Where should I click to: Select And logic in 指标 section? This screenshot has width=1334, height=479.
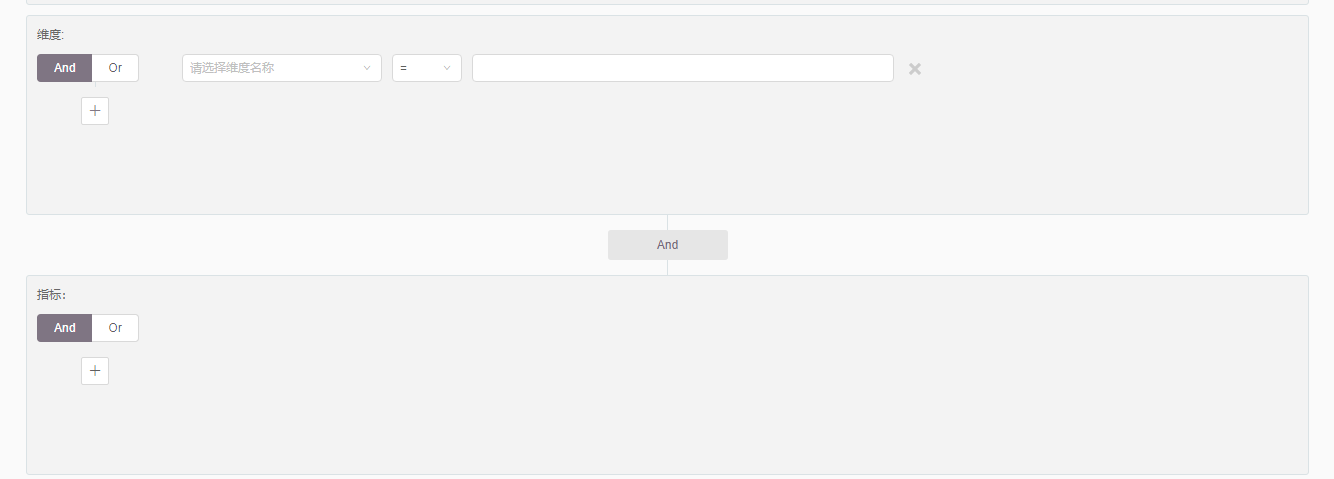[65, 328]
